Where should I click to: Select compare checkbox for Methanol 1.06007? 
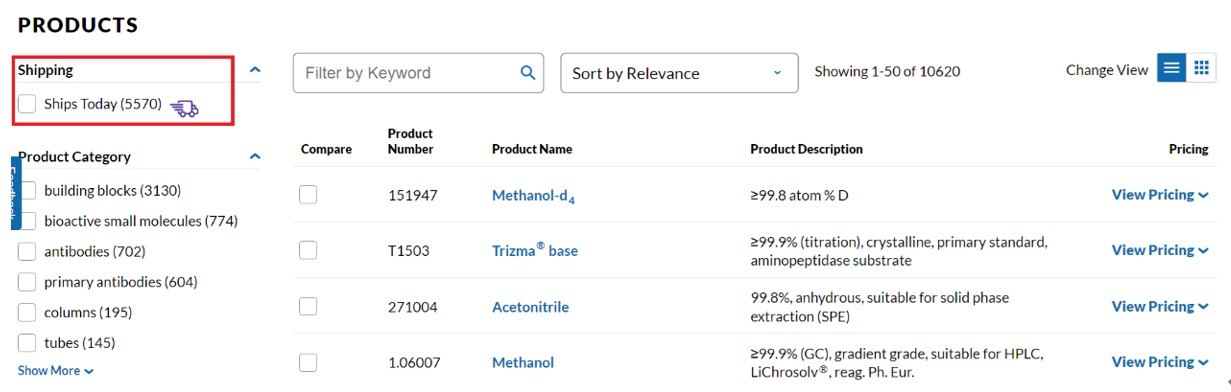[x=308, y=362]
